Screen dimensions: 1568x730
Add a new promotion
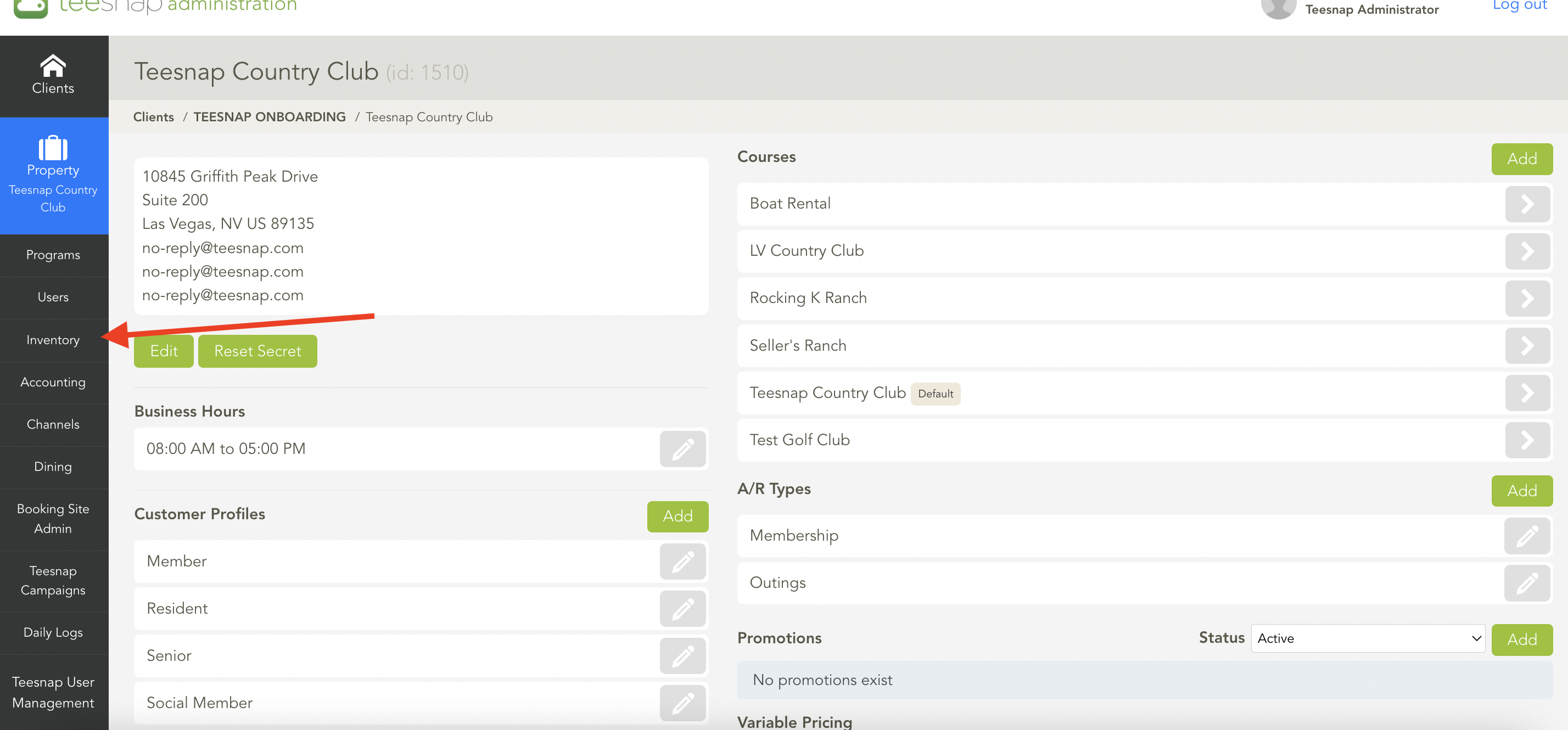1522,639
